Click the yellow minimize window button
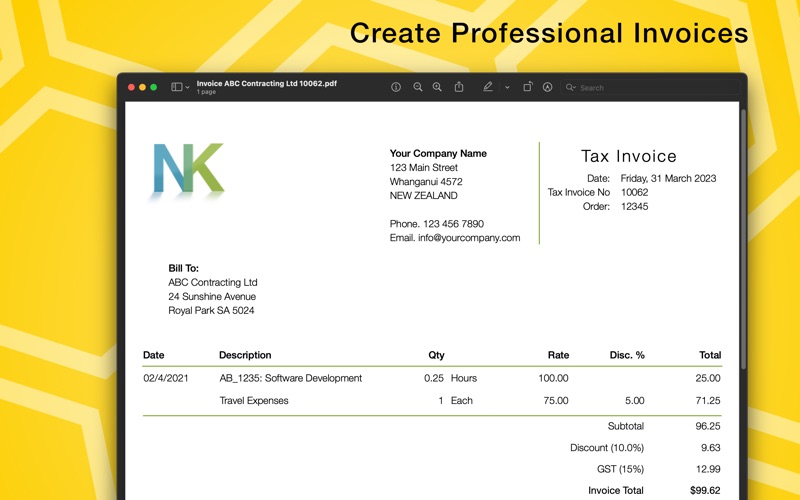 [142, 87]
